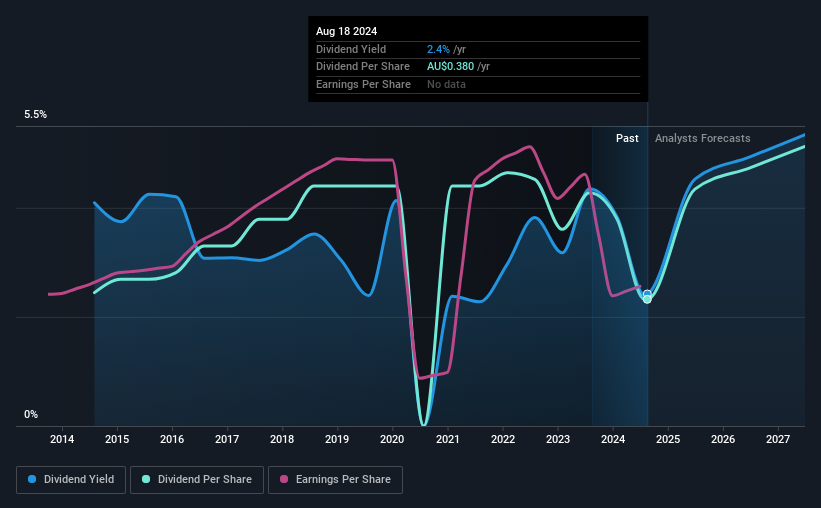Click the Past region label
Viewport: 821px width, 508px height.
[x=627, y=138]
